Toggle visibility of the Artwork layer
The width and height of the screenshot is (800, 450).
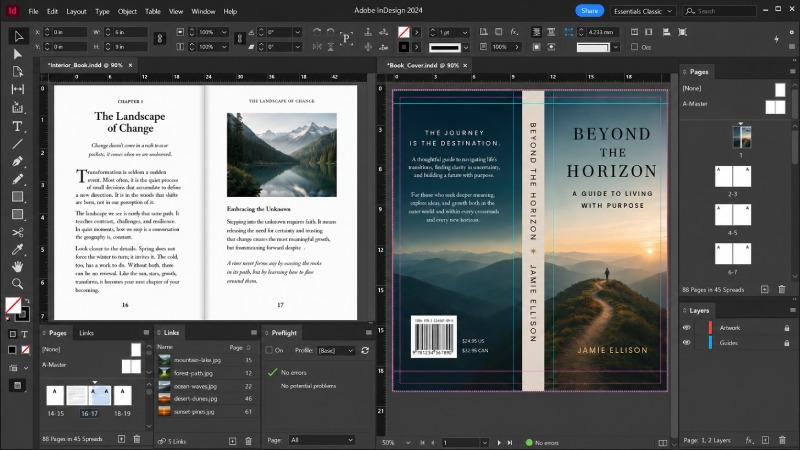pyautogui.click(x=687, y=328)
